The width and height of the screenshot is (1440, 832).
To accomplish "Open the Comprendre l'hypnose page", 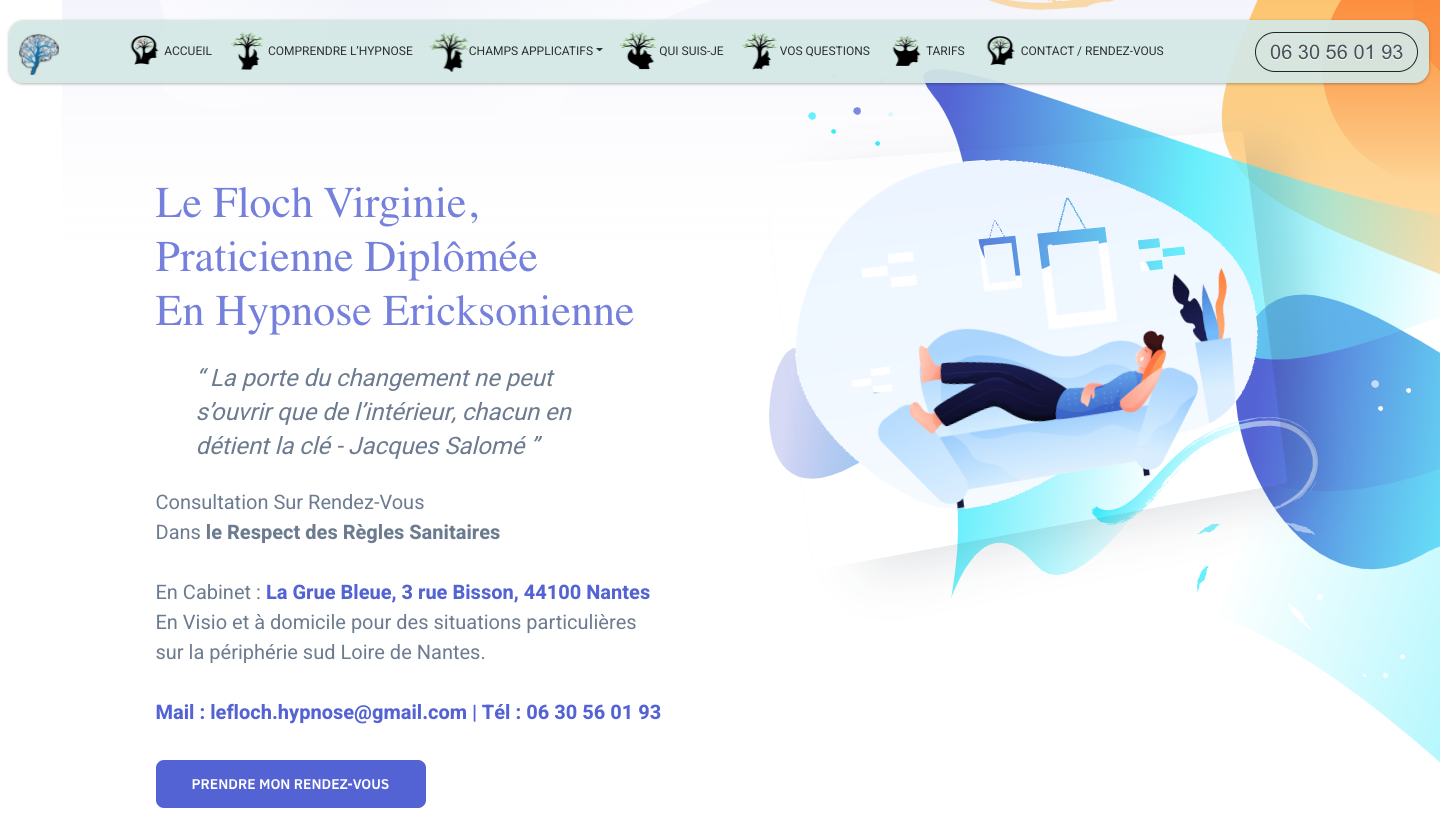I will tap(340, 51).
